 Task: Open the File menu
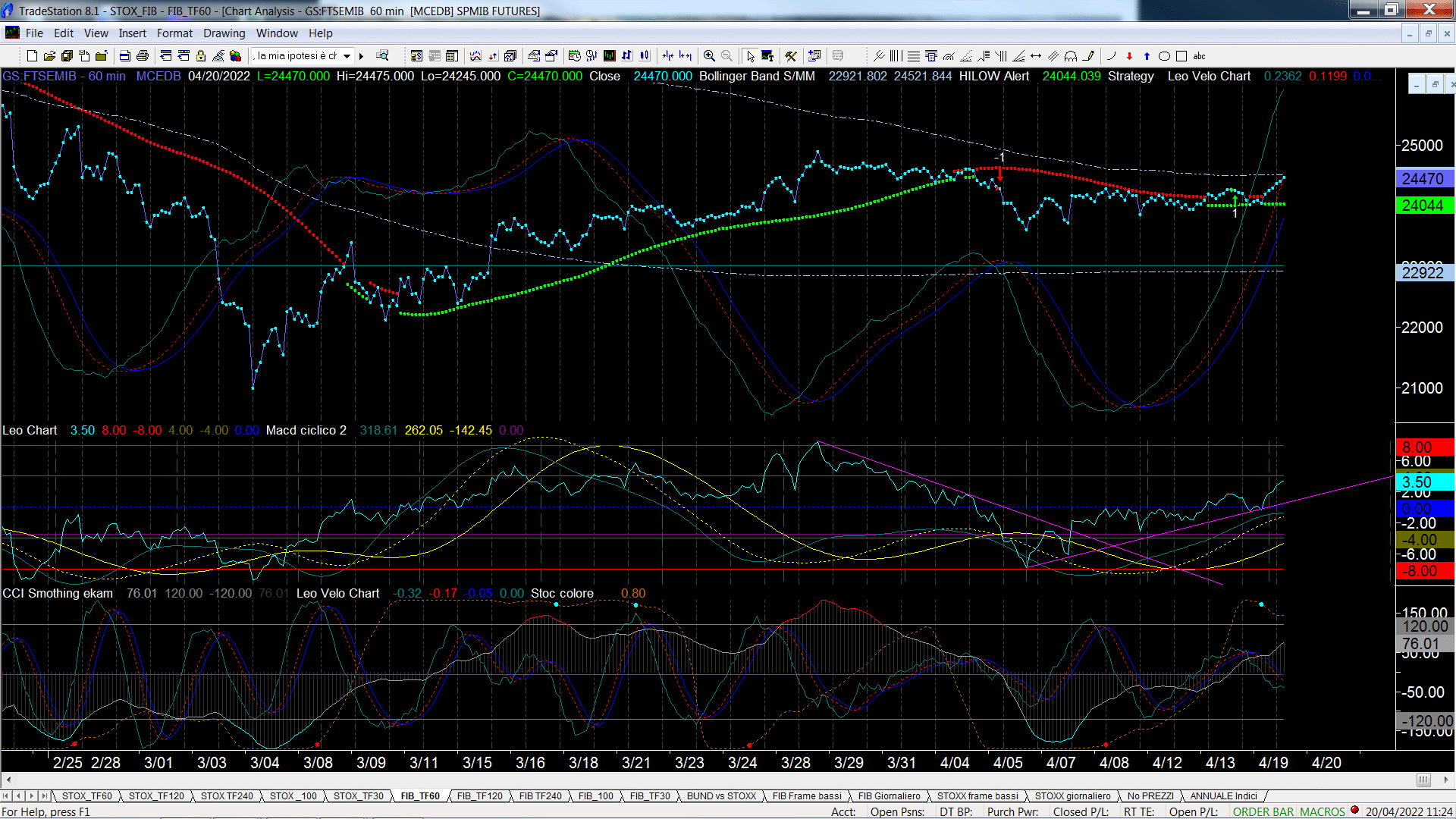point(34,33)
